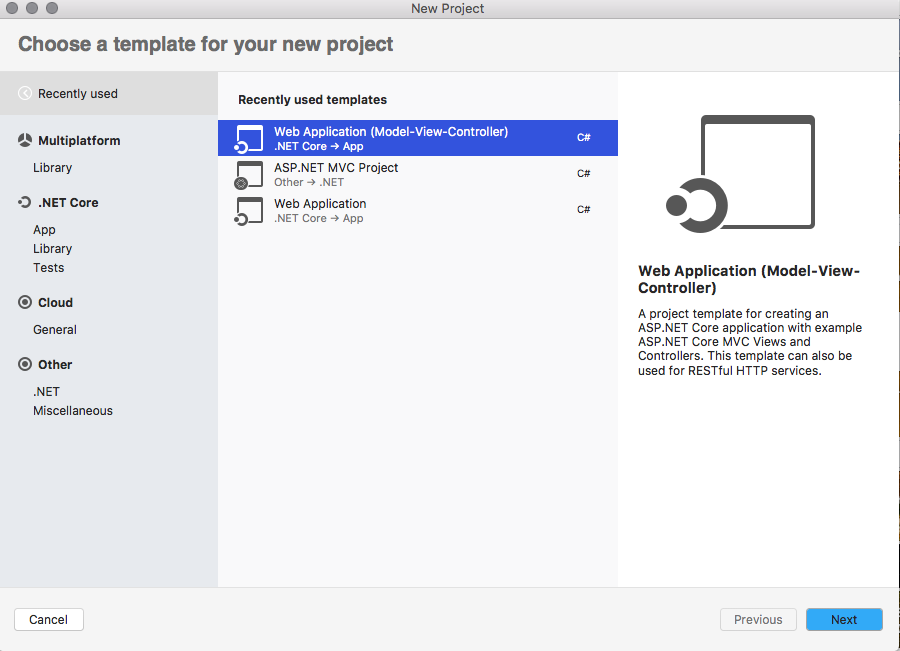
Task: Click the Cancel button
Action: tap(49, 619)
